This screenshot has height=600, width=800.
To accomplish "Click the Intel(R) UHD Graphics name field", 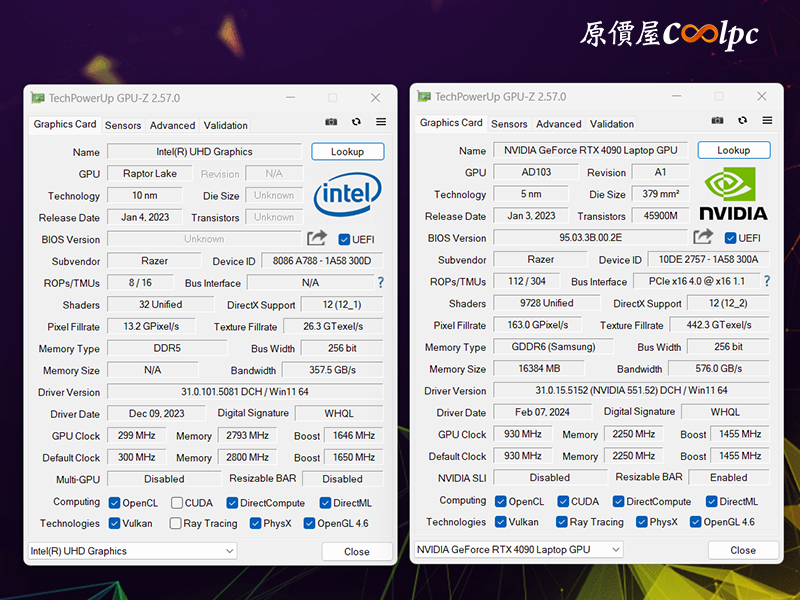I will tap(204, 152).
